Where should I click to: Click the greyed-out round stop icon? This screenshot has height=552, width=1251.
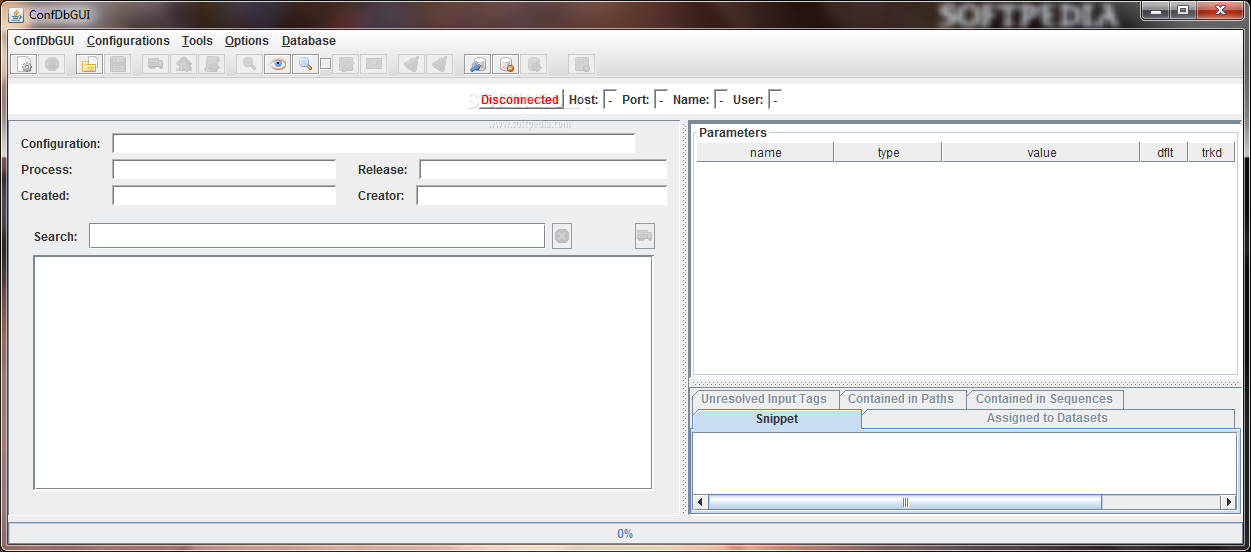52,64
